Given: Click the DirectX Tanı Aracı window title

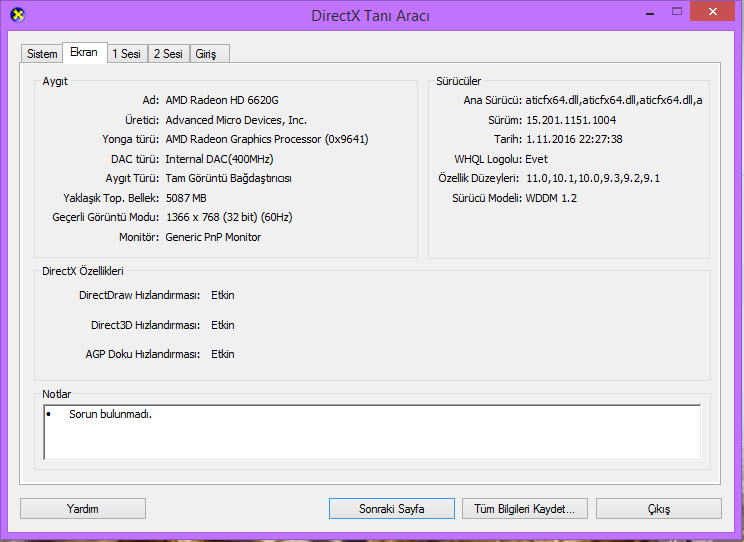Looking at the screenshot, I should pos(371,16).
